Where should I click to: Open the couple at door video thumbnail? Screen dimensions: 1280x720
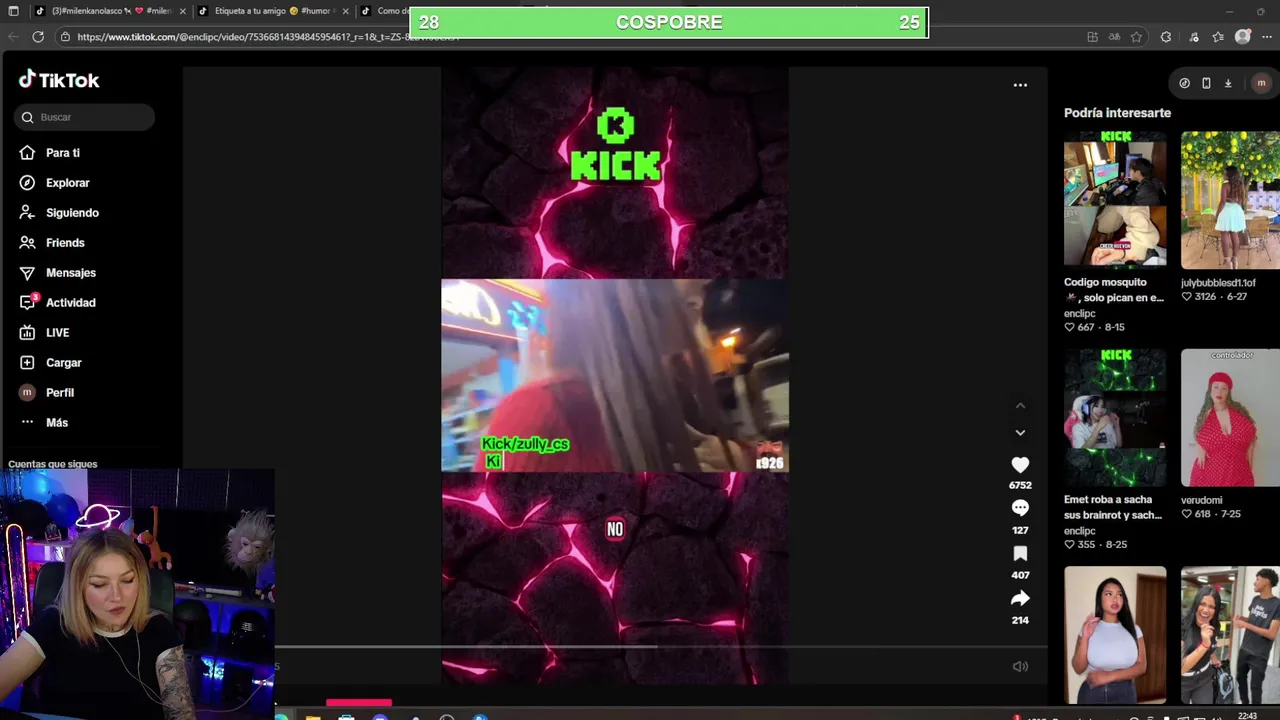tap(1230, 635)
